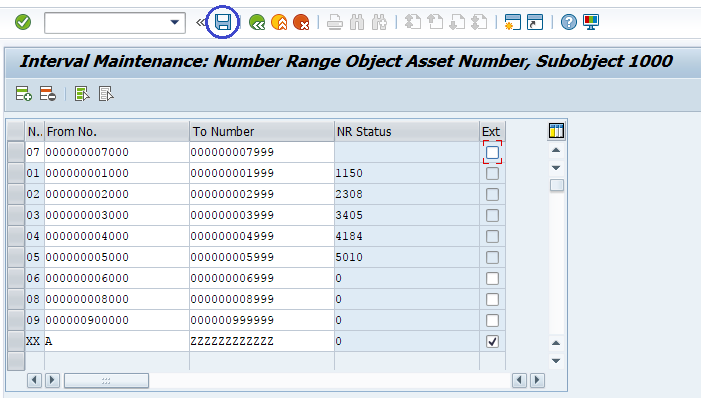Click inside the command input field
Image resolution: width=701 pixels, height=398 pixels.
point(107,22)
